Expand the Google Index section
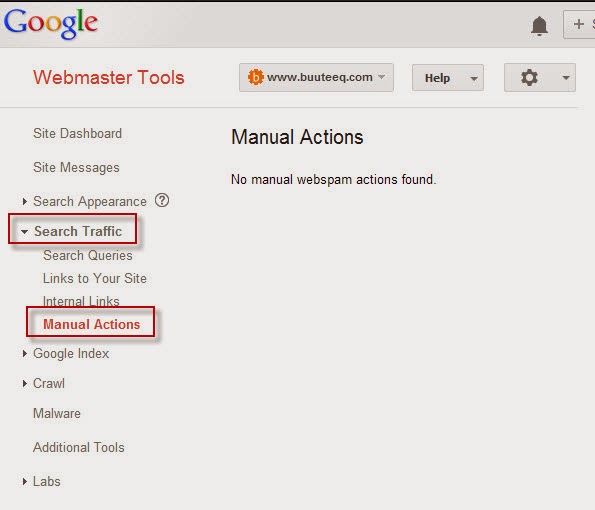 [25, 354]
